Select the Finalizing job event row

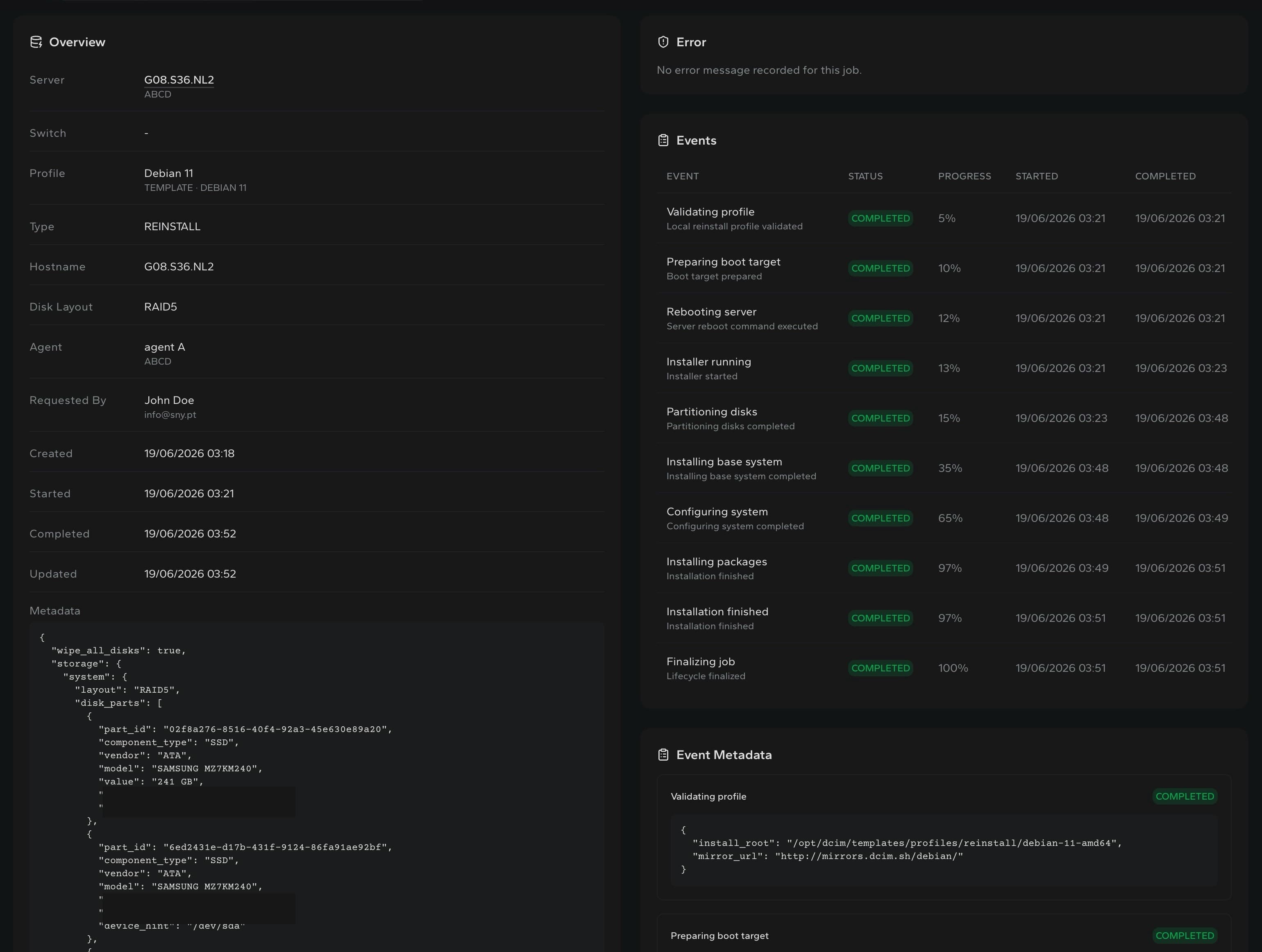click(944, 668)
